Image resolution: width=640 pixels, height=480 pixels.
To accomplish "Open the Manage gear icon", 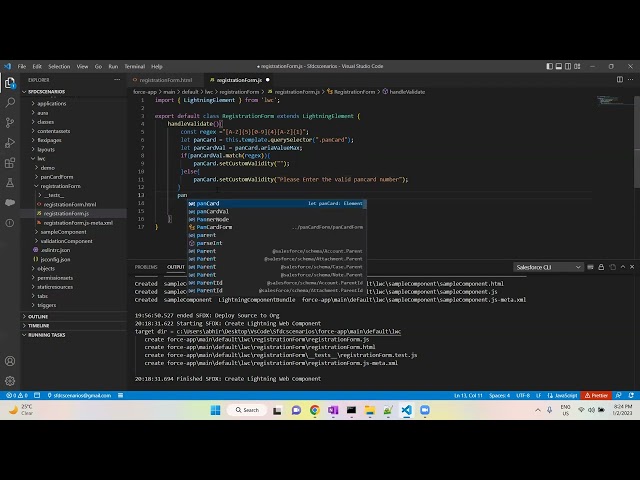I will pos(10,381).
